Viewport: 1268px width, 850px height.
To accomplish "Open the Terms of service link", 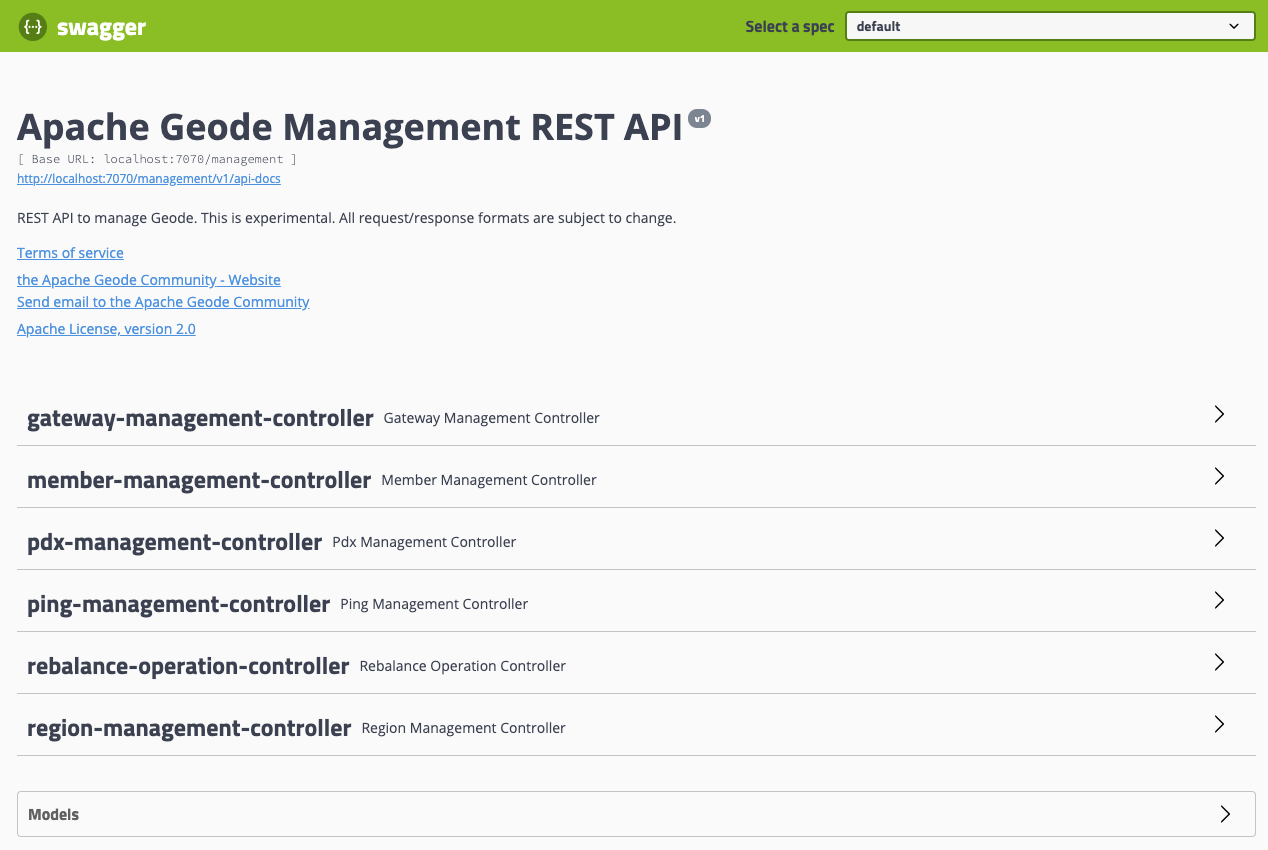I will click(x=70, y=253).
